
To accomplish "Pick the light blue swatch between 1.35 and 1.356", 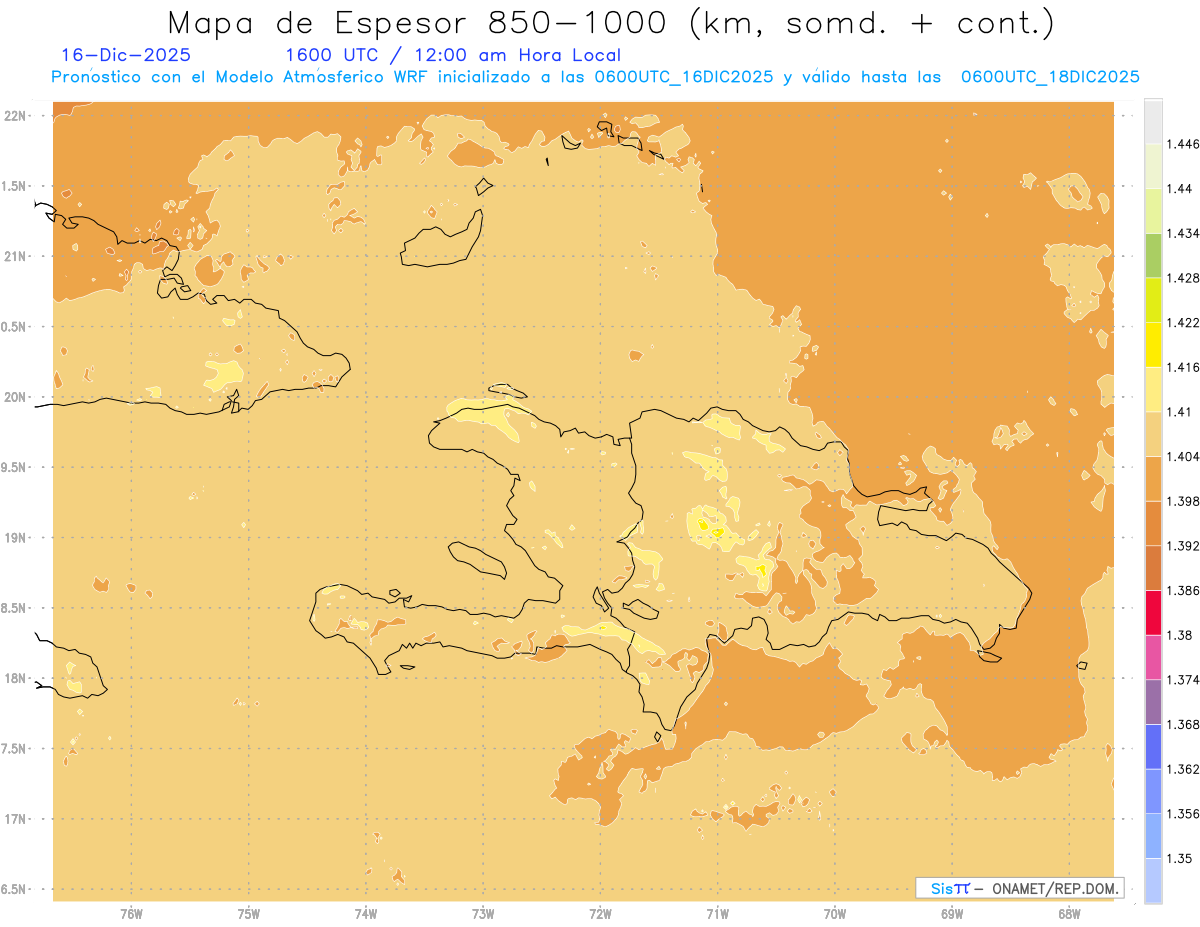I will pyautogui.click(x=1153, y=836).
